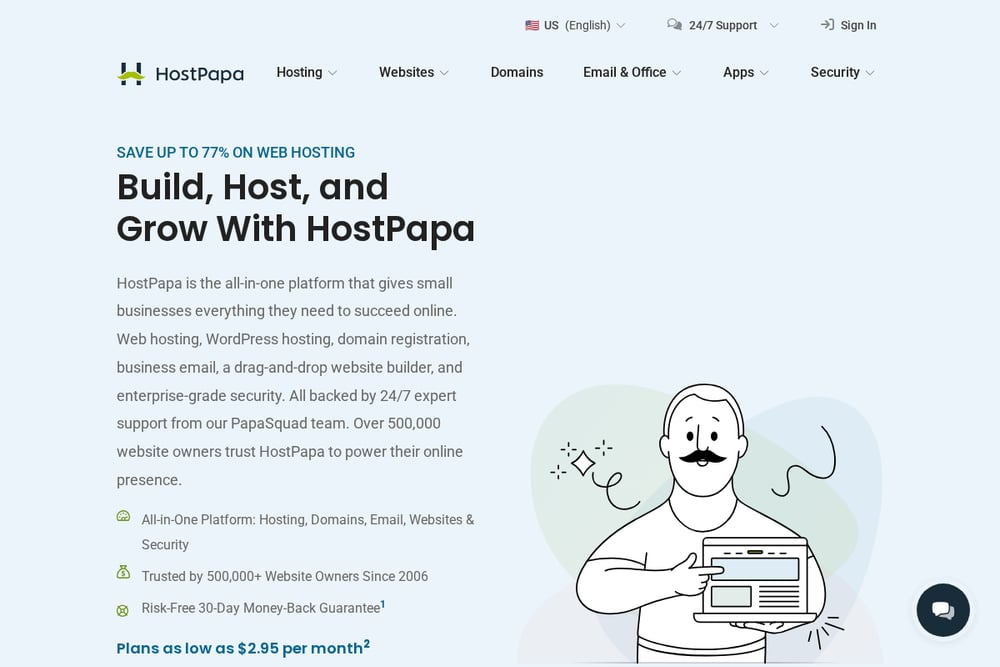Expand the 24/7 Support chevron
The height and width of the screenshot is (667, 1000).
pyautogui.click(x=774, y=26)
